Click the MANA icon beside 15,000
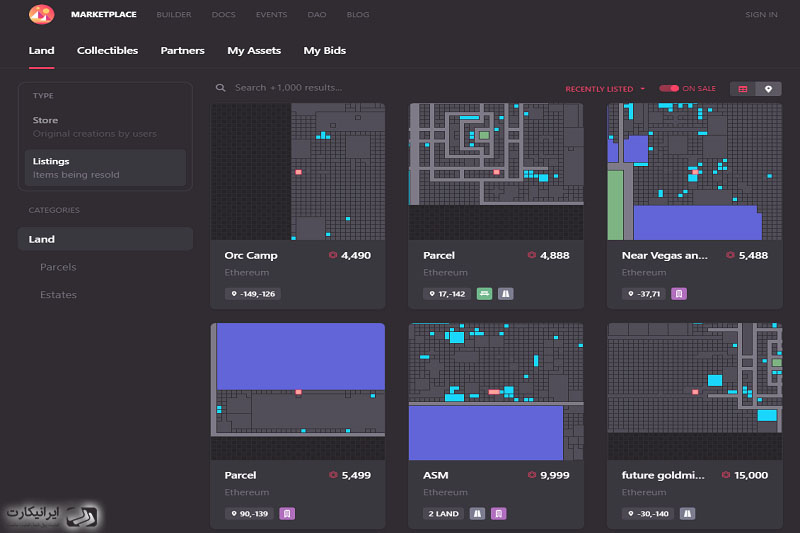This screenshot has width=800, height=533. click(x=726, y=475)
